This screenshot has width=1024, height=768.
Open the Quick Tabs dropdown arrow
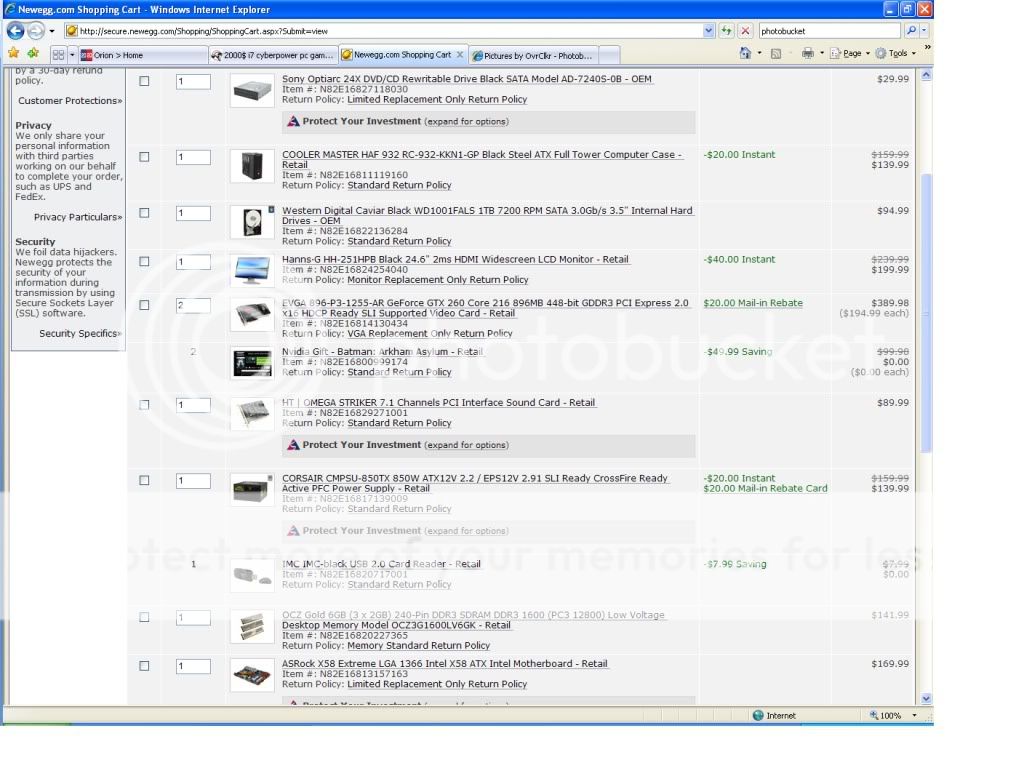pos(72,55)
